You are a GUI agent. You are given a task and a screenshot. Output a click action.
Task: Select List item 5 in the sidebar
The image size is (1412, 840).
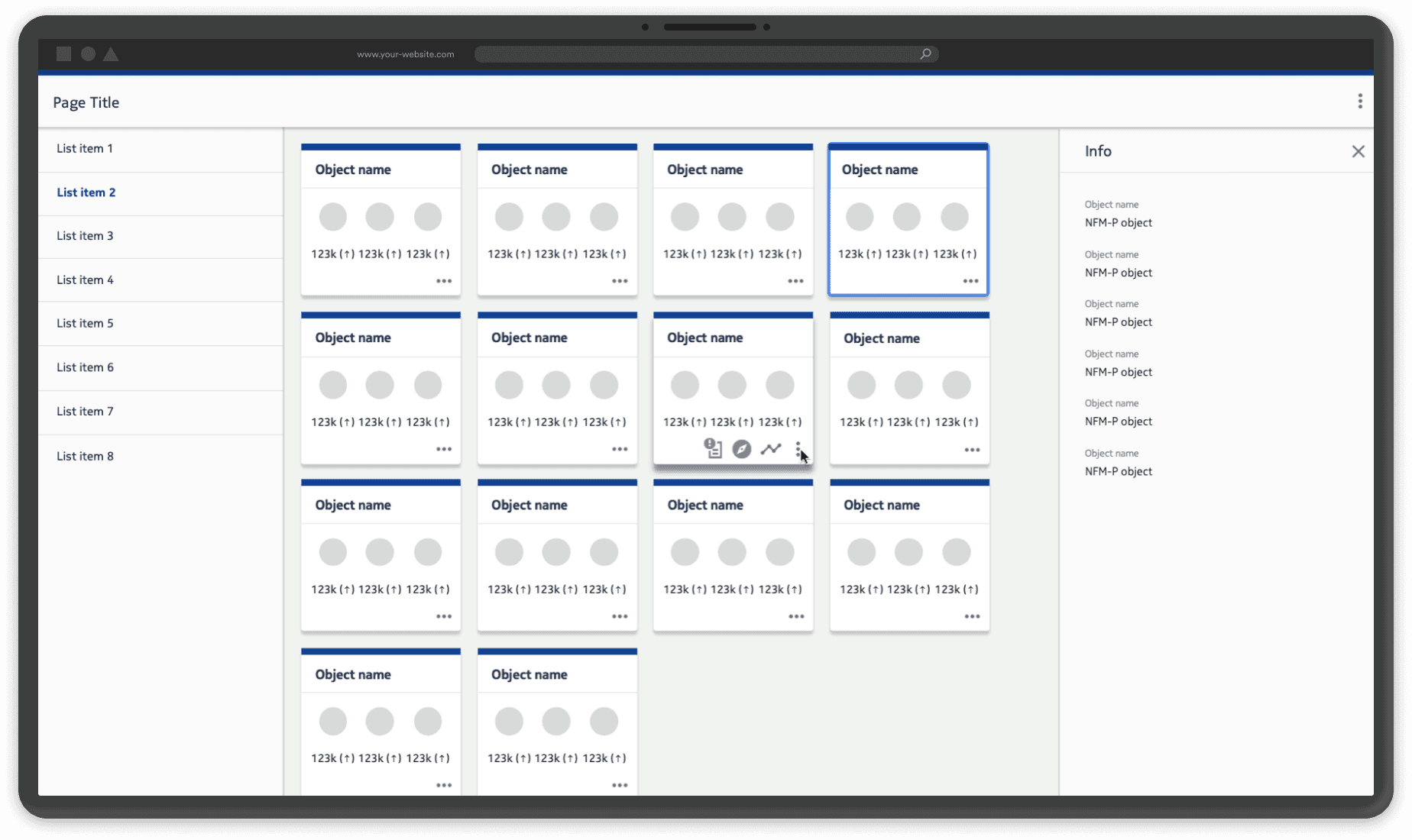coord(85,323)
